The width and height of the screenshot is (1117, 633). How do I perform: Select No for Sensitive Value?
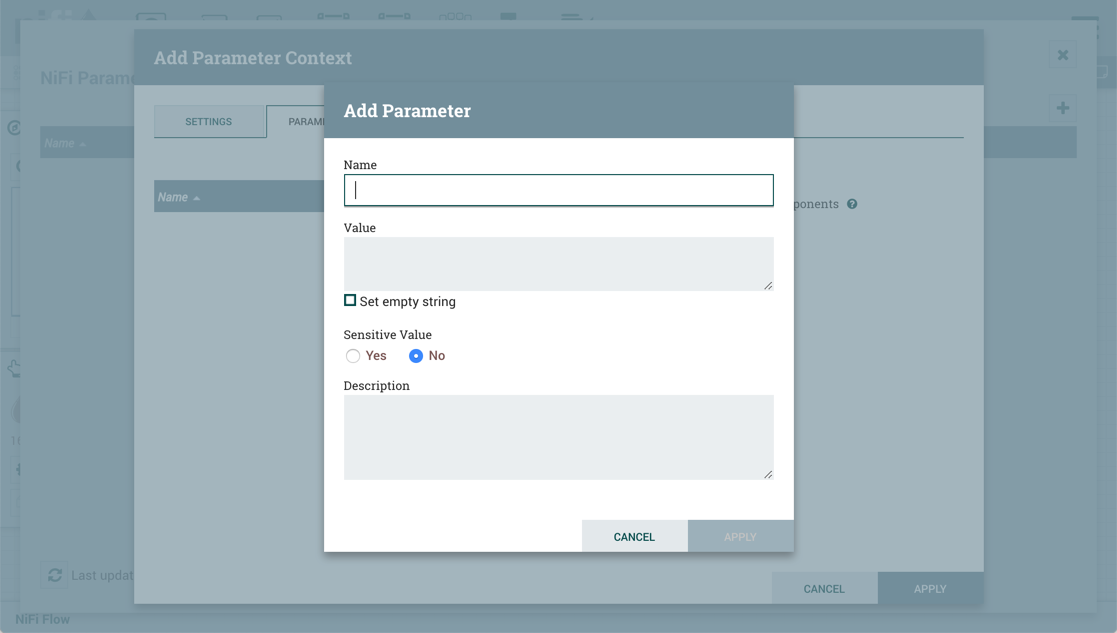click(416, 356)
